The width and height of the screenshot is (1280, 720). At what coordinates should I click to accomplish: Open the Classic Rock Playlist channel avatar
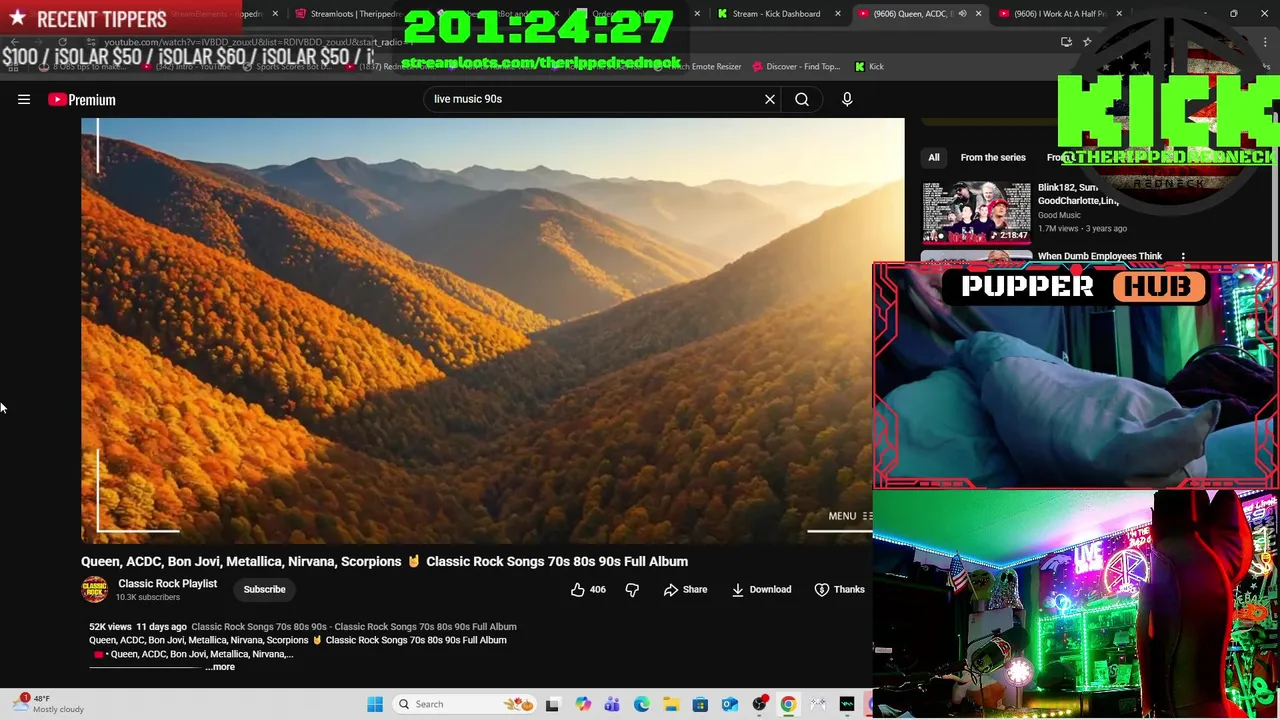[95, 589]
